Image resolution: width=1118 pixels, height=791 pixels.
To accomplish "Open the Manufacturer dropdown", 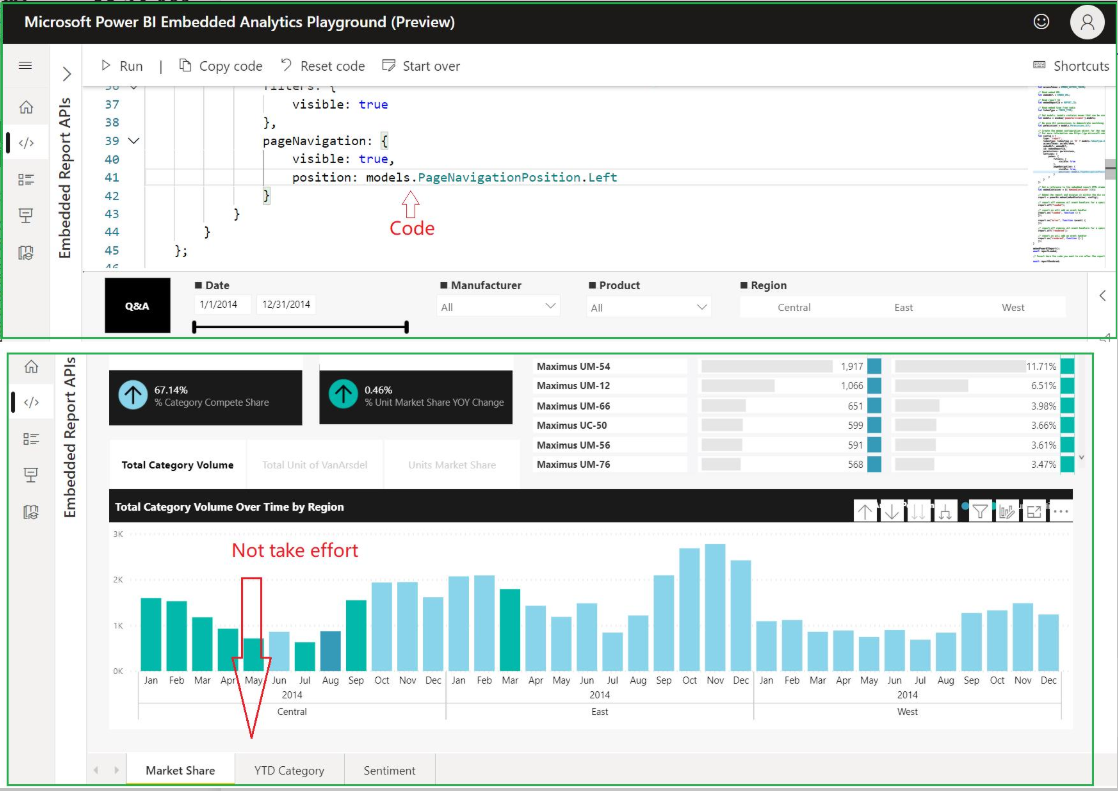I will 498,307.
